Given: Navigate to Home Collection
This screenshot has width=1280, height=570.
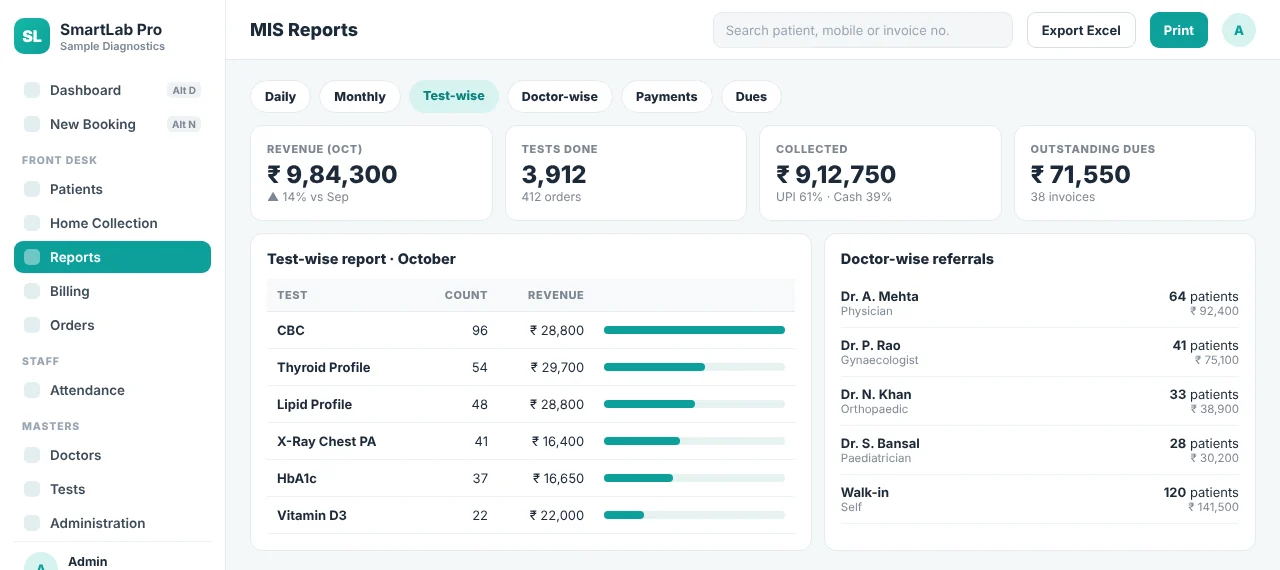Looking at the screenshot, I should (x=112, y=223).
